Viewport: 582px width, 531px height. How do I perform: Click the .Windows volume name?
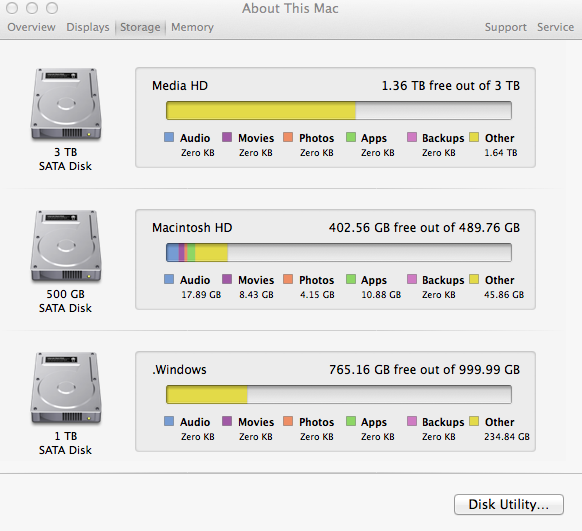point(179,370)
